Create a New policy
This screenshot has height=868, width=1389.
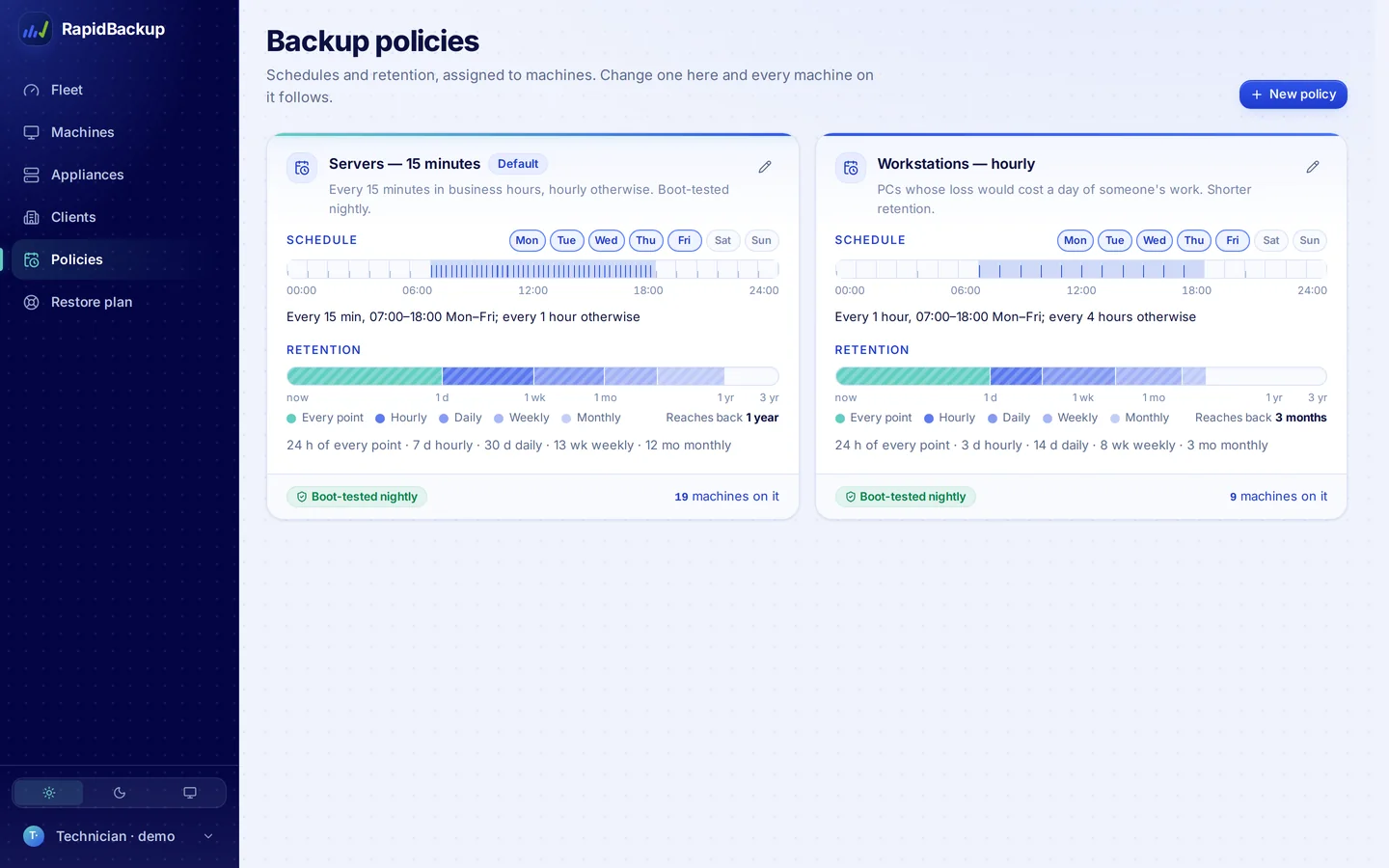tap(1294, 95)
